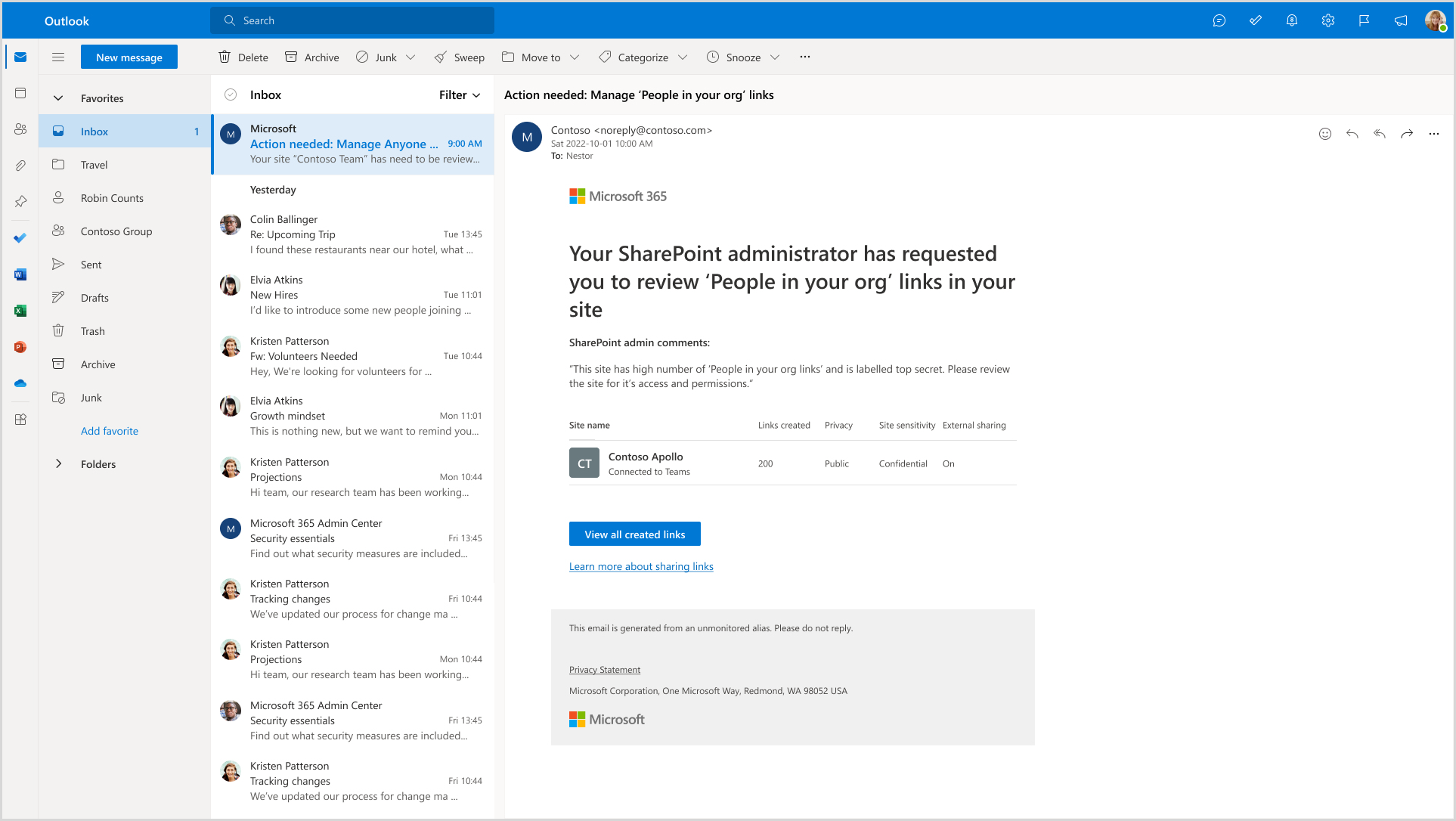
Task: Click the View all created links button
Action: point(634,534)
